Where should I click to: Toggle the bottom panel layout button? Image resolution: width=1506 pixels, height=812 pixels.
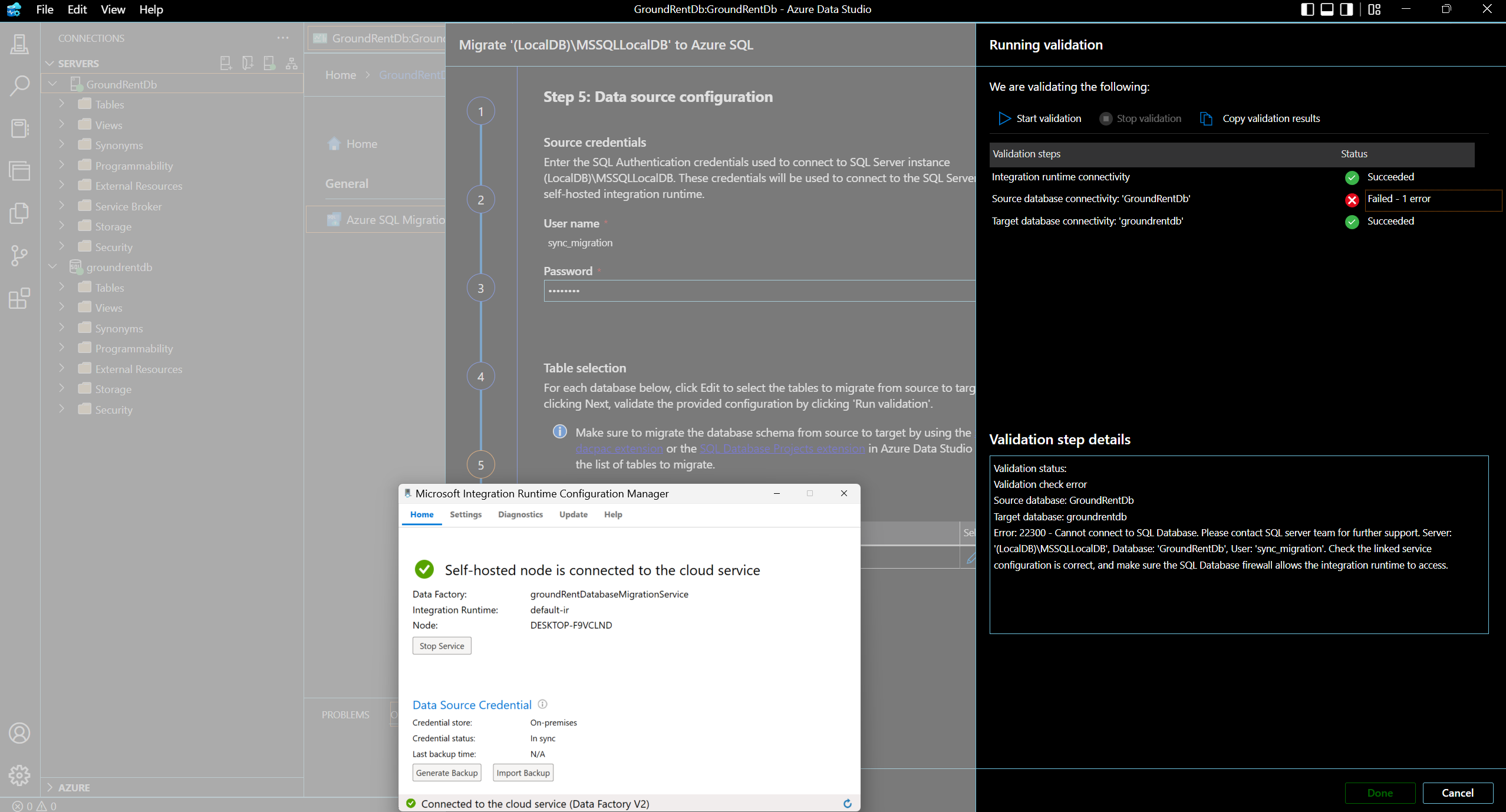1327,9
